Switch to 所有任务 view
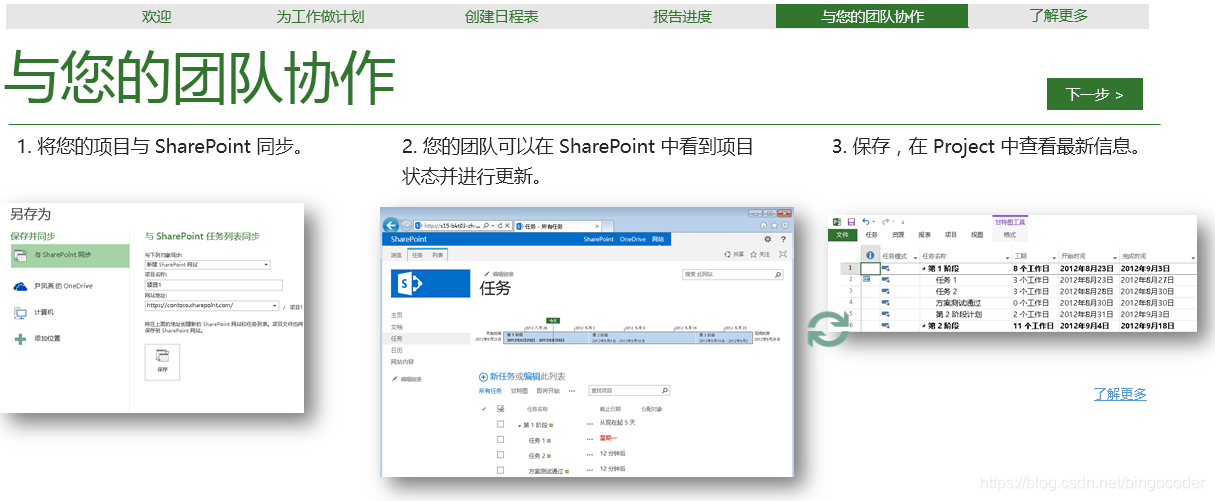 490,391
